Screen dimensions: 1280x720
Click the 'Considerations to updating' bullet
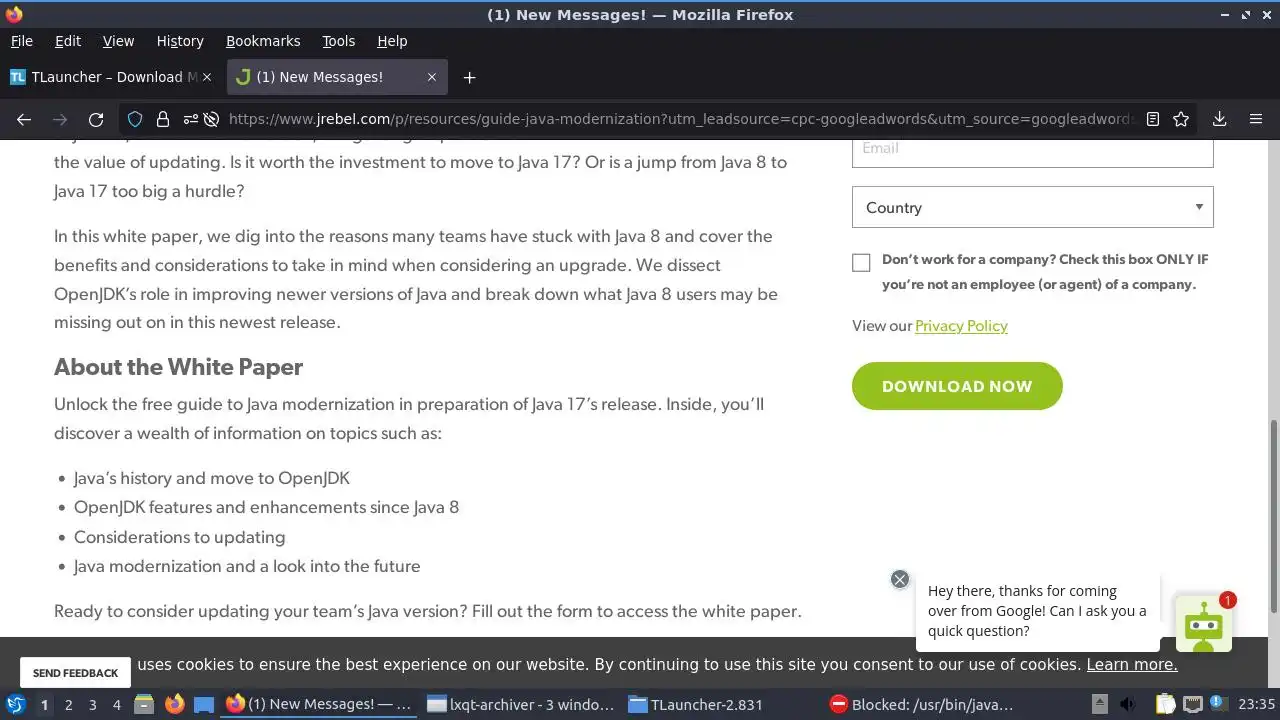click(180, 537)
